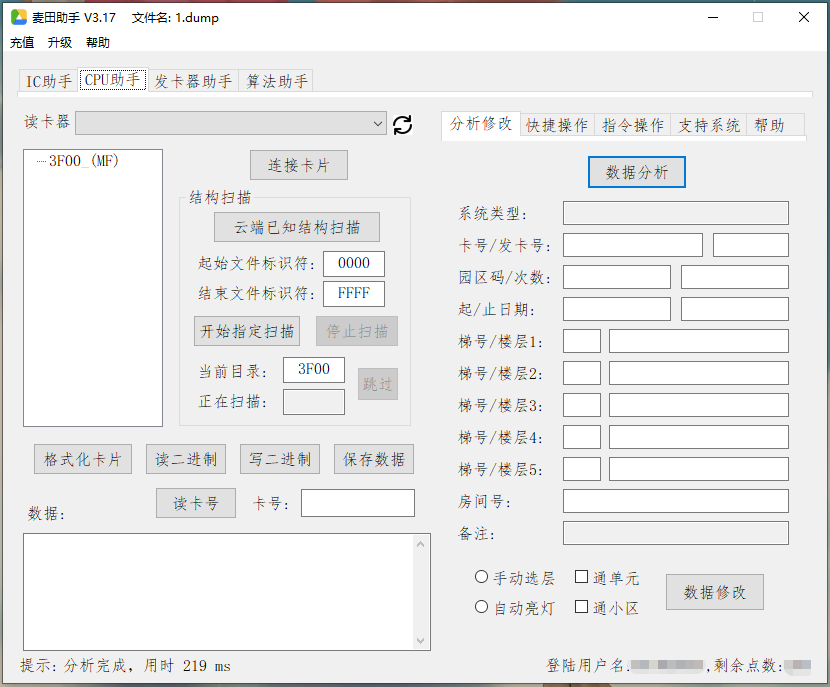
Task: Click the 麦田助手 logo icon in title bar
Action: coord(15,17)
